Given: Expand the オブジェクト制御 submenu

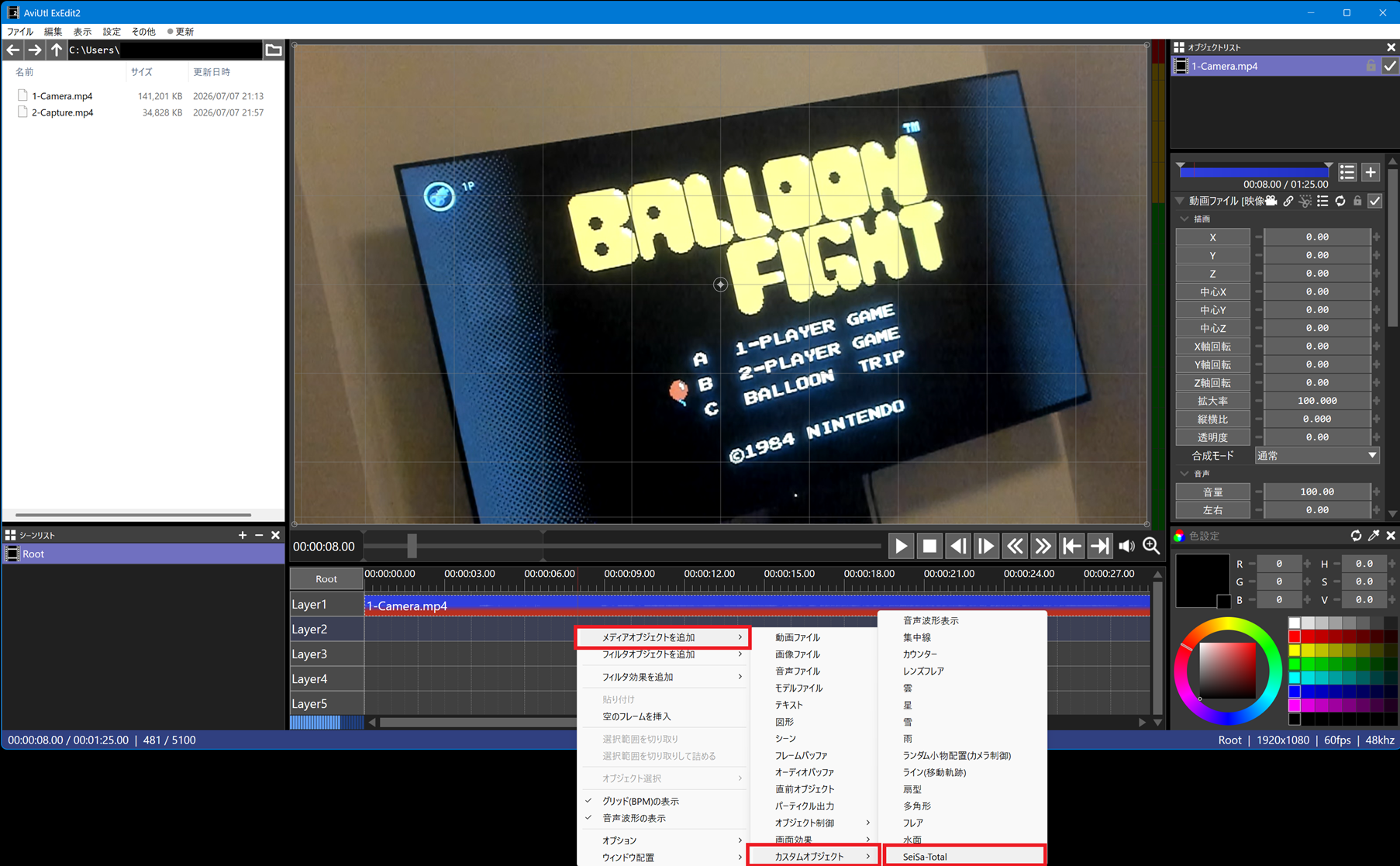Looking at the screenshot, I should (814, 823).
